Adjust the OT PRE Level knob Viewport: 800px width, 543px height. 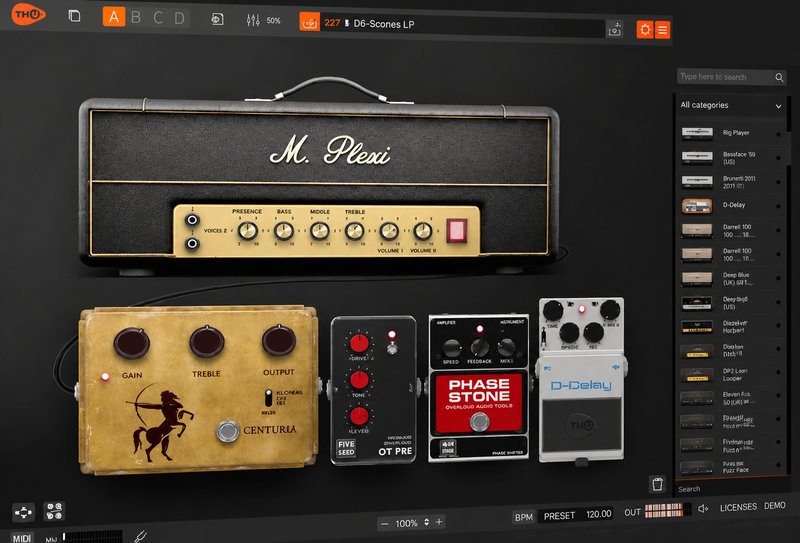(x=359, y=416)
